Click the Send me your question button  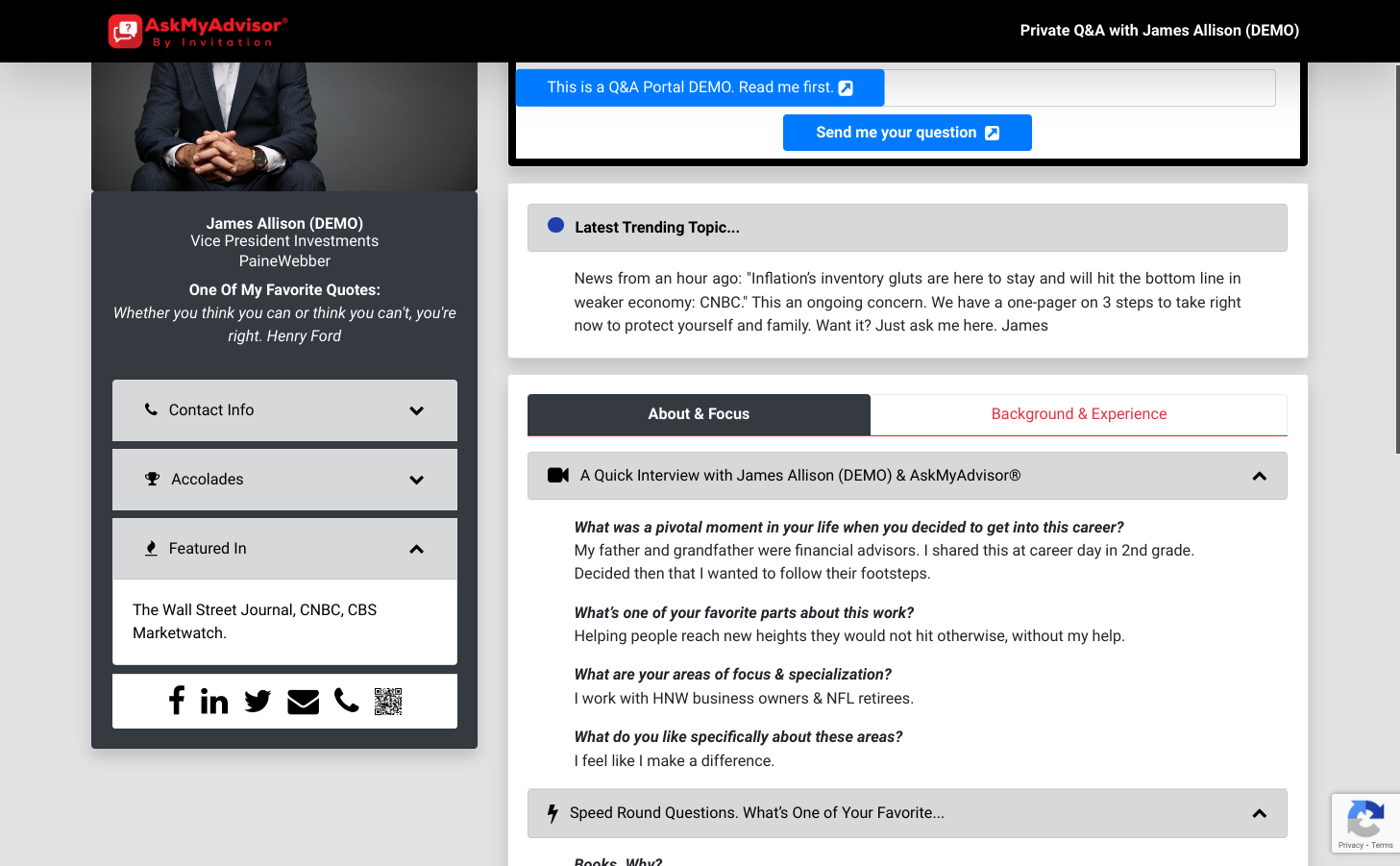coord(907,133)
